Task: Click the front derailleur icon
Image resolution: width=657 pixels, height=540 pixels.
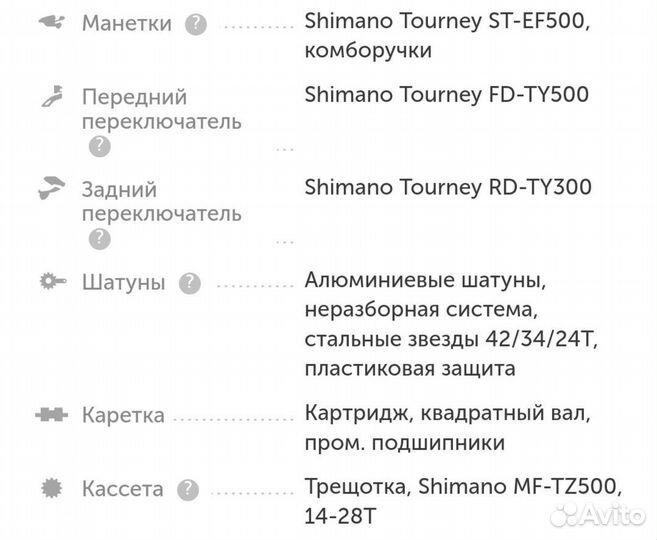Action: tap(49, 97)
